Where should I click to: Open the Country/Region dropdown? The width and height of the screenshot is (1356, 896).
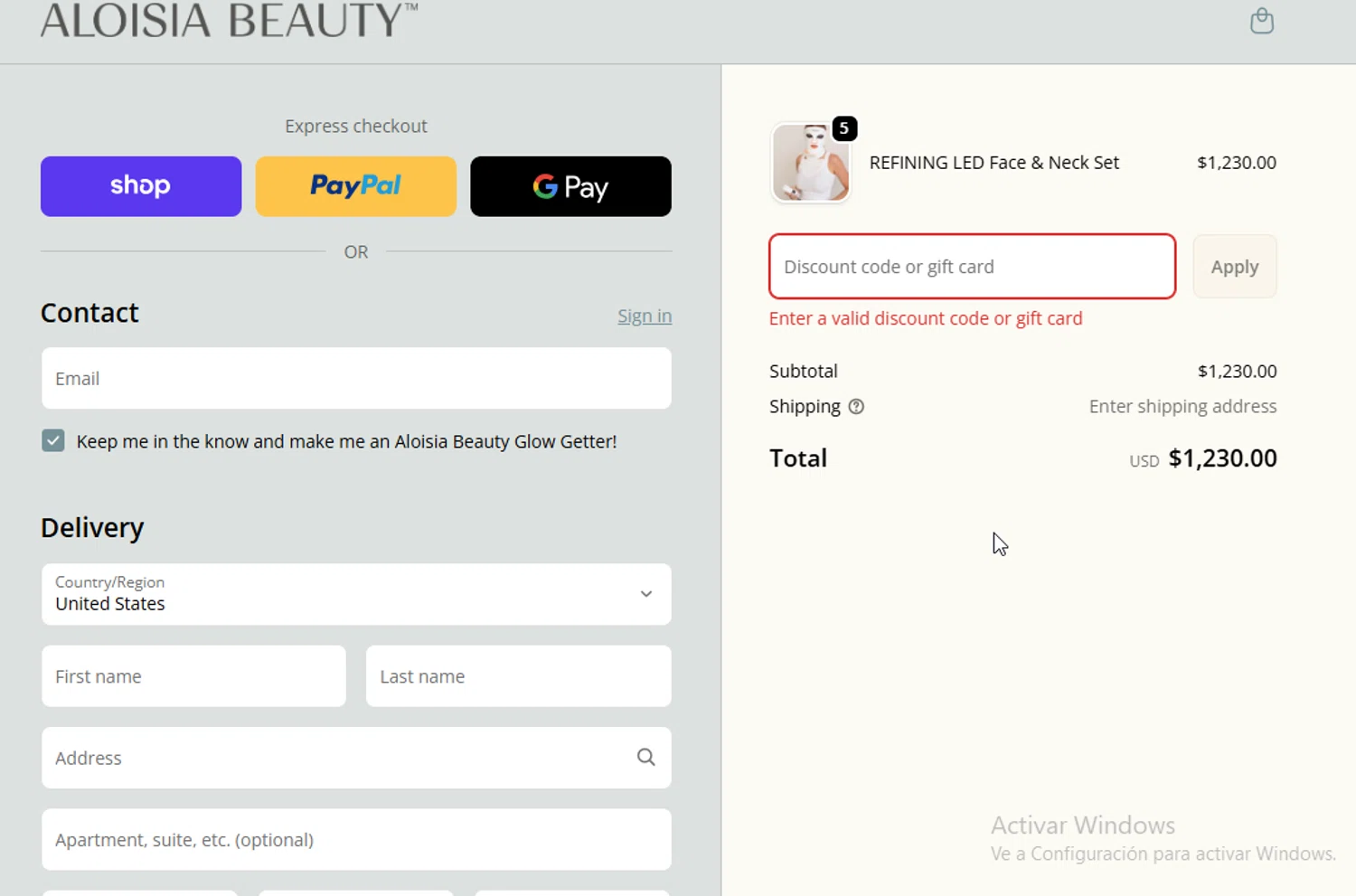(356, 594)
